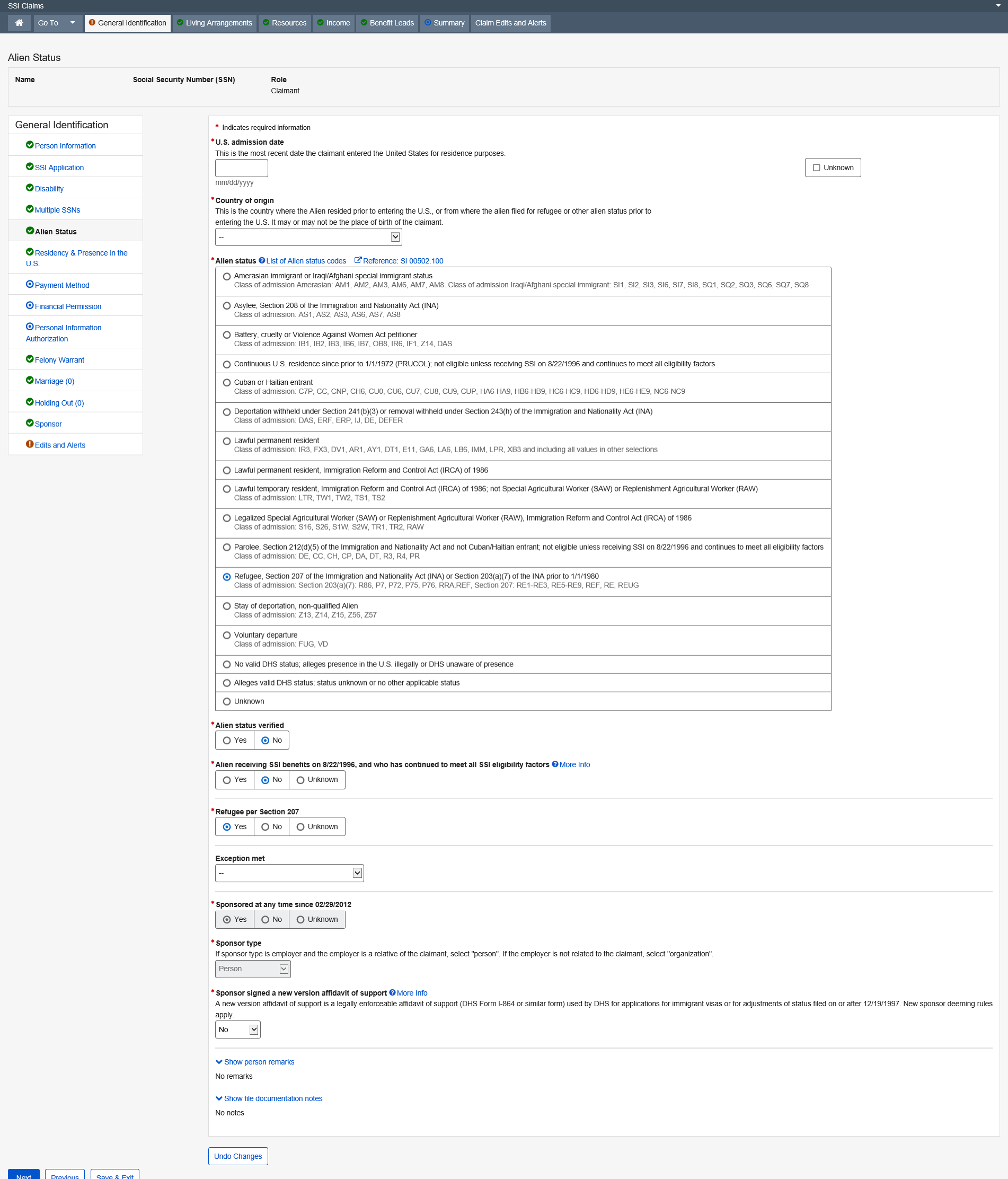Viewport: 1008px width, 1179px height.
Task: Open the Country of origin dropdown
Action: (x=308, y=237)
